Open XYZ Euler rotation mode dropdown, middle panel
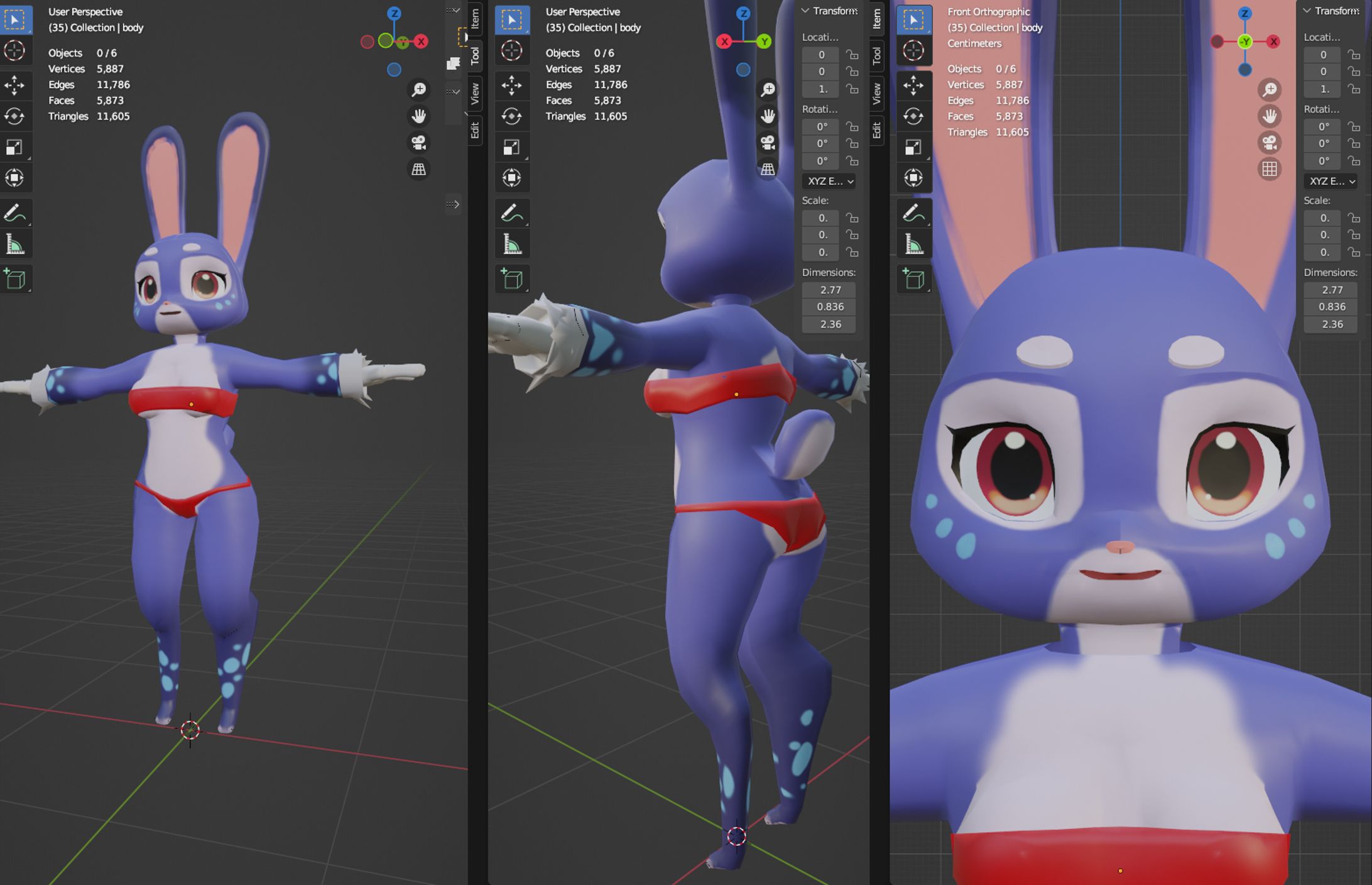This screenshot has height=885, width=1372. tap(829, 181)
